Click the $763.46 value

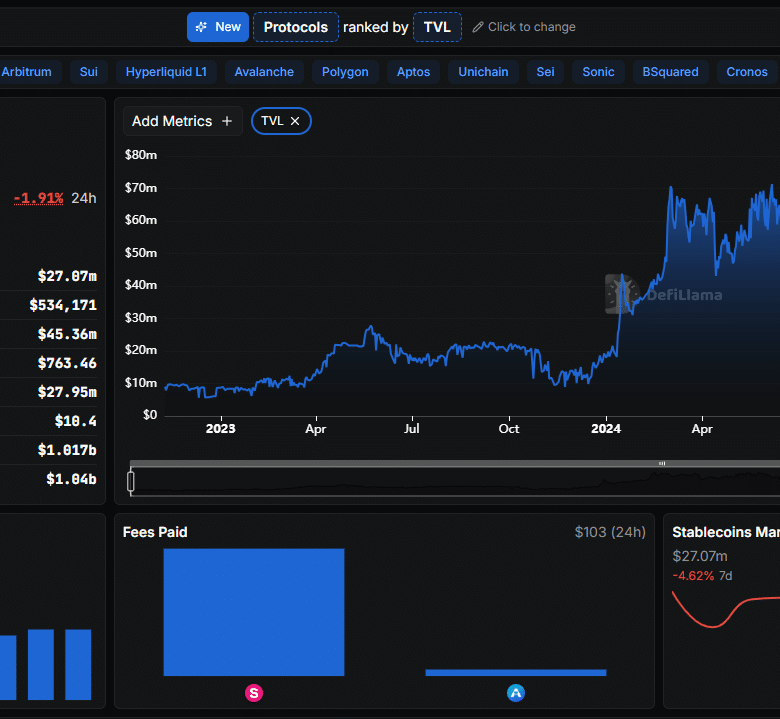(67, 363)
